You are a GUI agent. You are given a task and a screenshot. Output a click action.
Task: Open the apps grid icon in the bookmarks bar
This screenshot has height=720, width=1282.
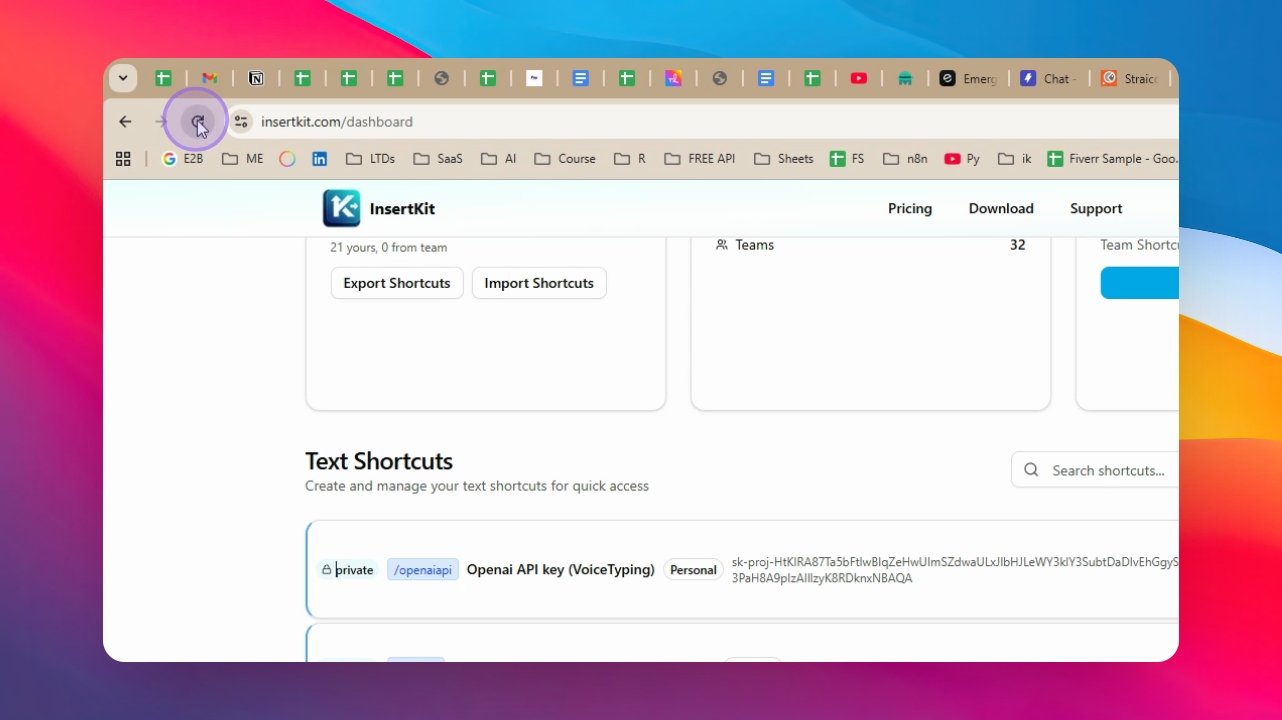pyautogui.click(x=123, y=159)
